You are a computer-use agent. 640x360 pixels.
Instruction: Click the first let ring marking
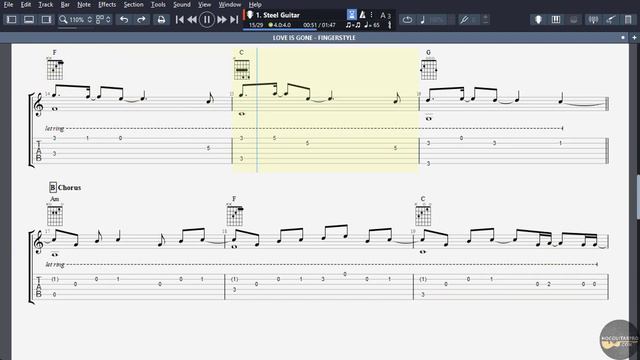[x=55, y=128]
